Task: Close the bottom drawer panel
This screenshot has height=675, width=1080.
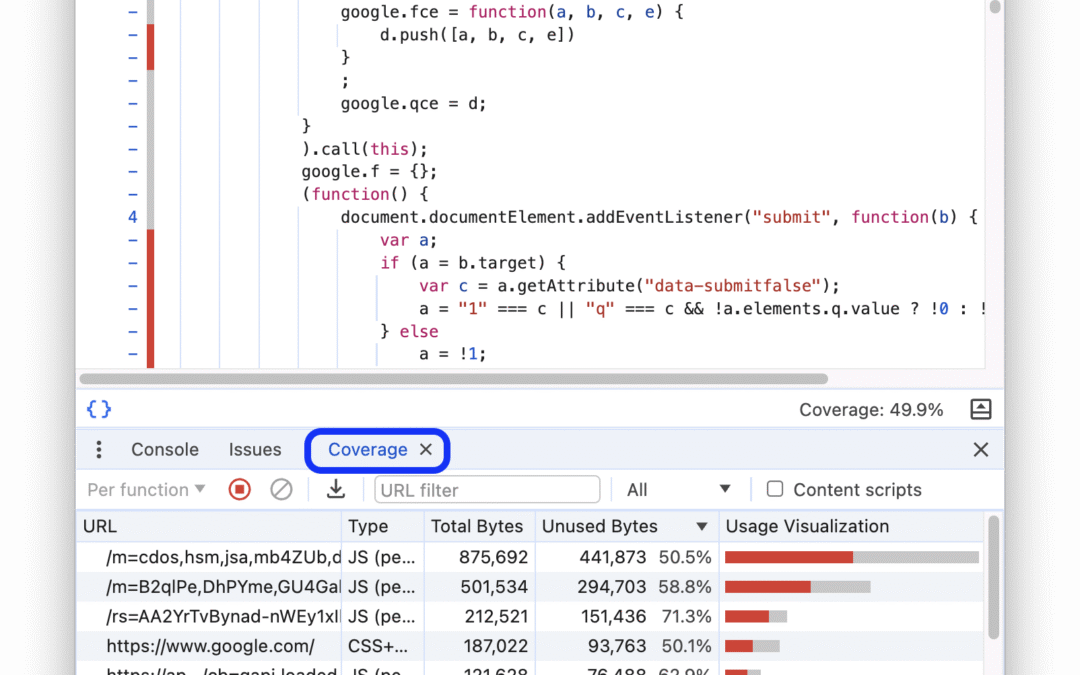Action: coord(981,450)
